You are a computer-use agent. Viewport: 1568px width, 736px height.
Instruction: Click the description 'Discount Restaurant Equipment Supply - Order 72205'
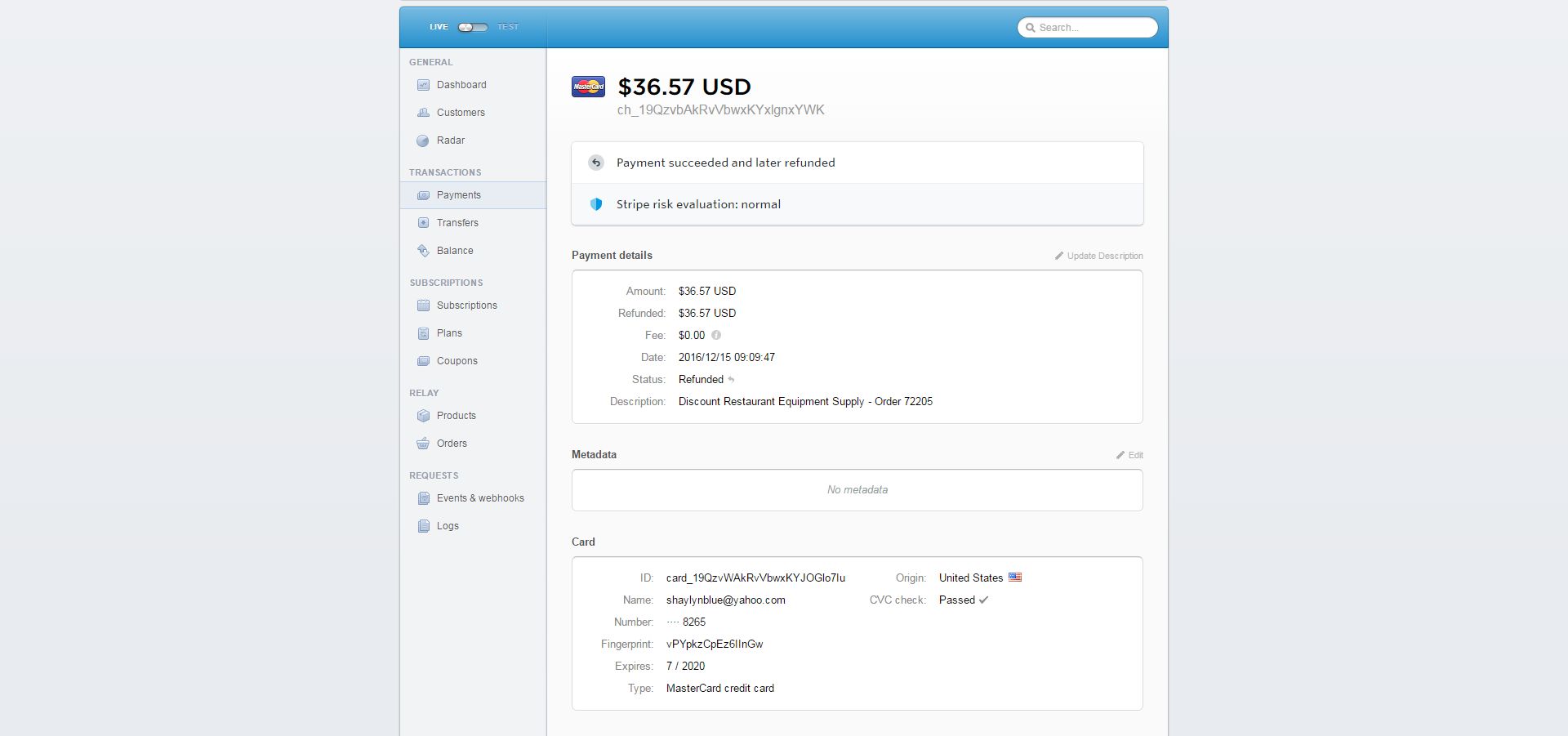805,402
